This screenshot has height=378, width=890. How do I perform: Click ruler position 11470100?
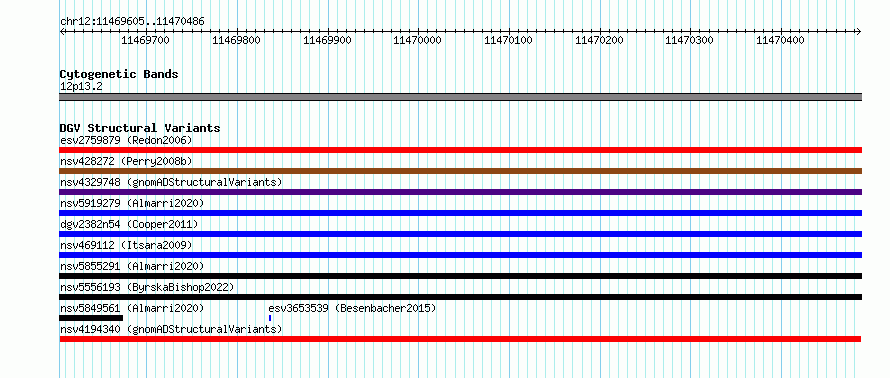[509, 40]
